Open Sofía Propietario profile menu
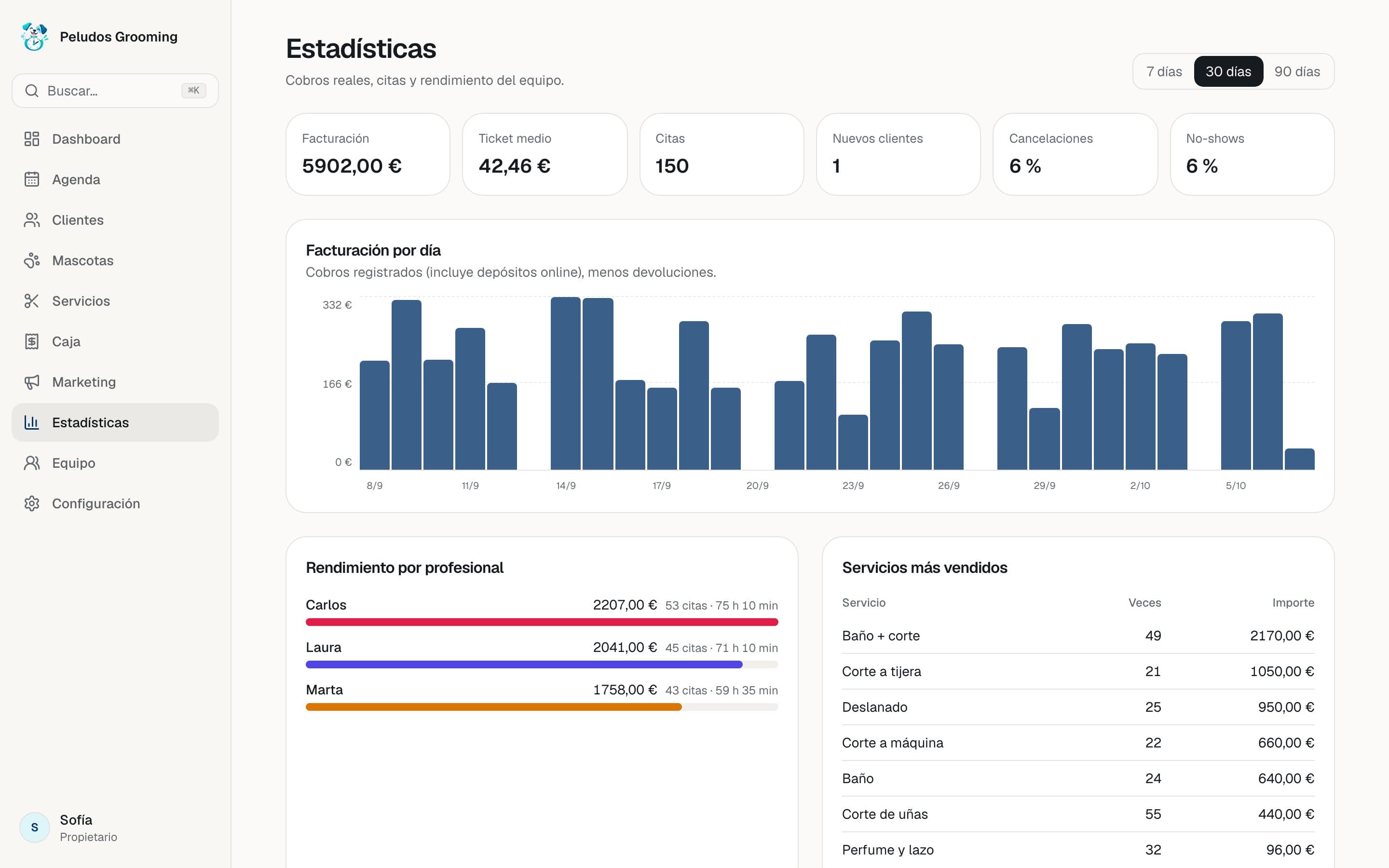The height and width of the screenshot is (868, 1389). (x=115, y=827)
